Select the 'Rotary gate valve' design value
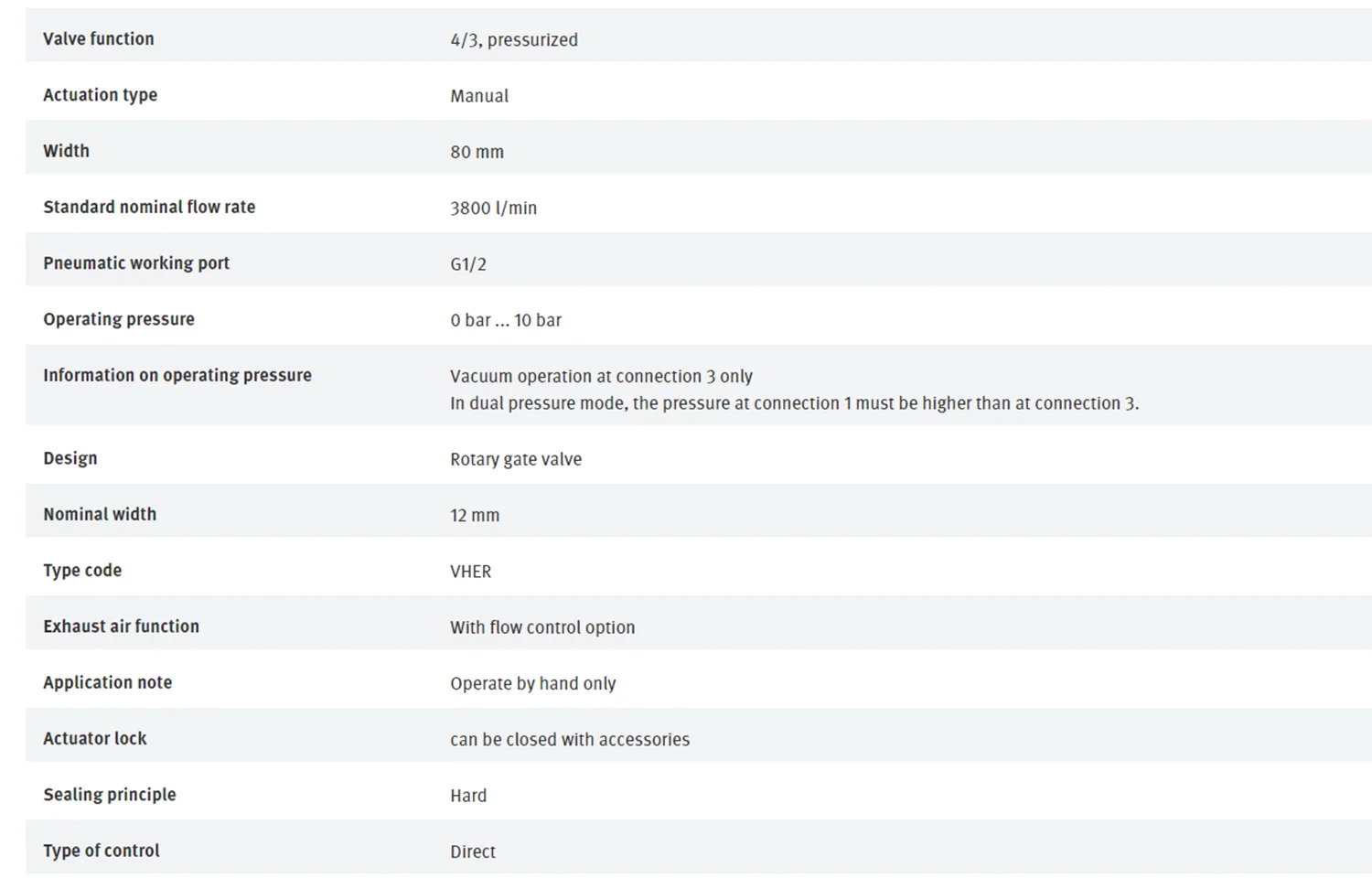The image size is (1372, 878). (x=516, y=459)
